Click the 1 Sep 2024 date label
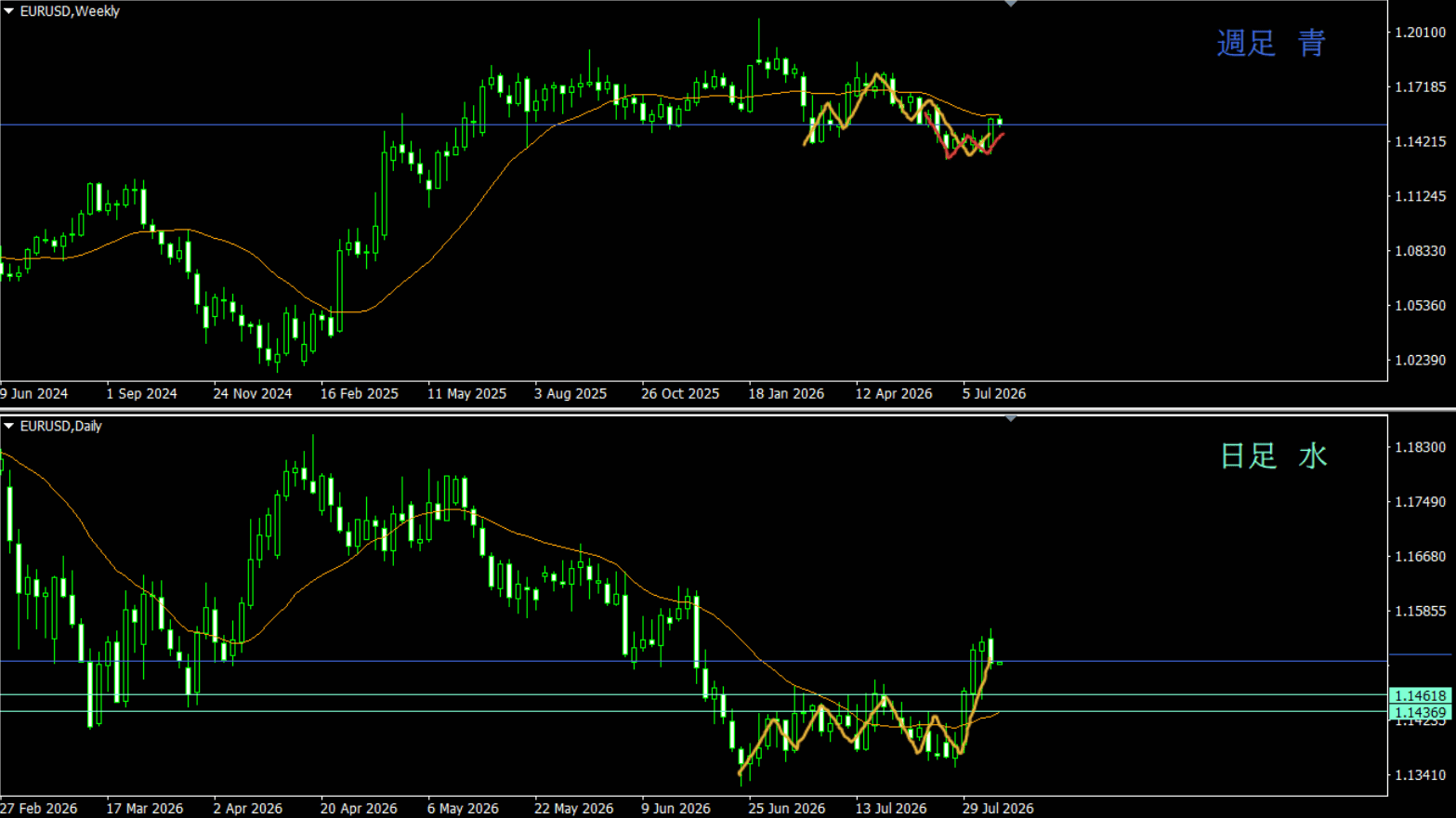Image resolution: width=1456 pixels, height=818 pixels. (141, 394)
